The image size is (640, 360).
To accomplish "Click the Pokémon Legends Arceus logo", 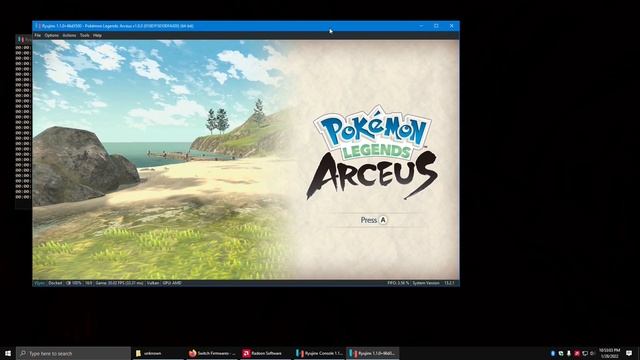I will point(373,152).
